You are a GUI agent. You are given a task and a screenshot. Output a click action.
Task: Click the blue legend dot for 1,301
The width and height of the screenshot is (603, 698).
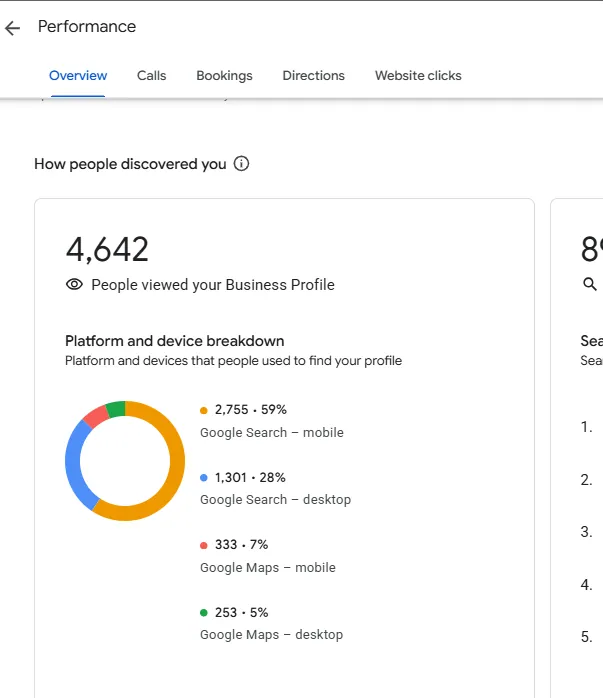(x=204, y=478)
